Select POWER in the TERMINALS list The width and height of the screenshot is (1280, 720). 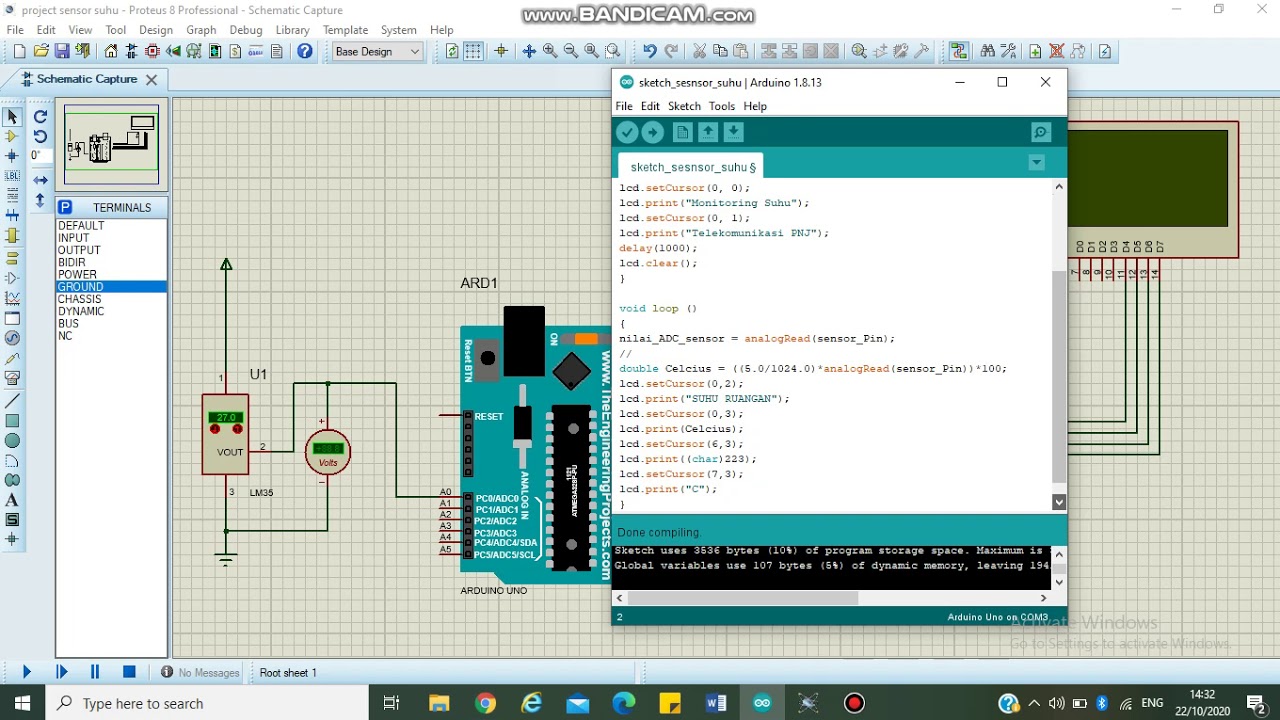coord(77,274)
